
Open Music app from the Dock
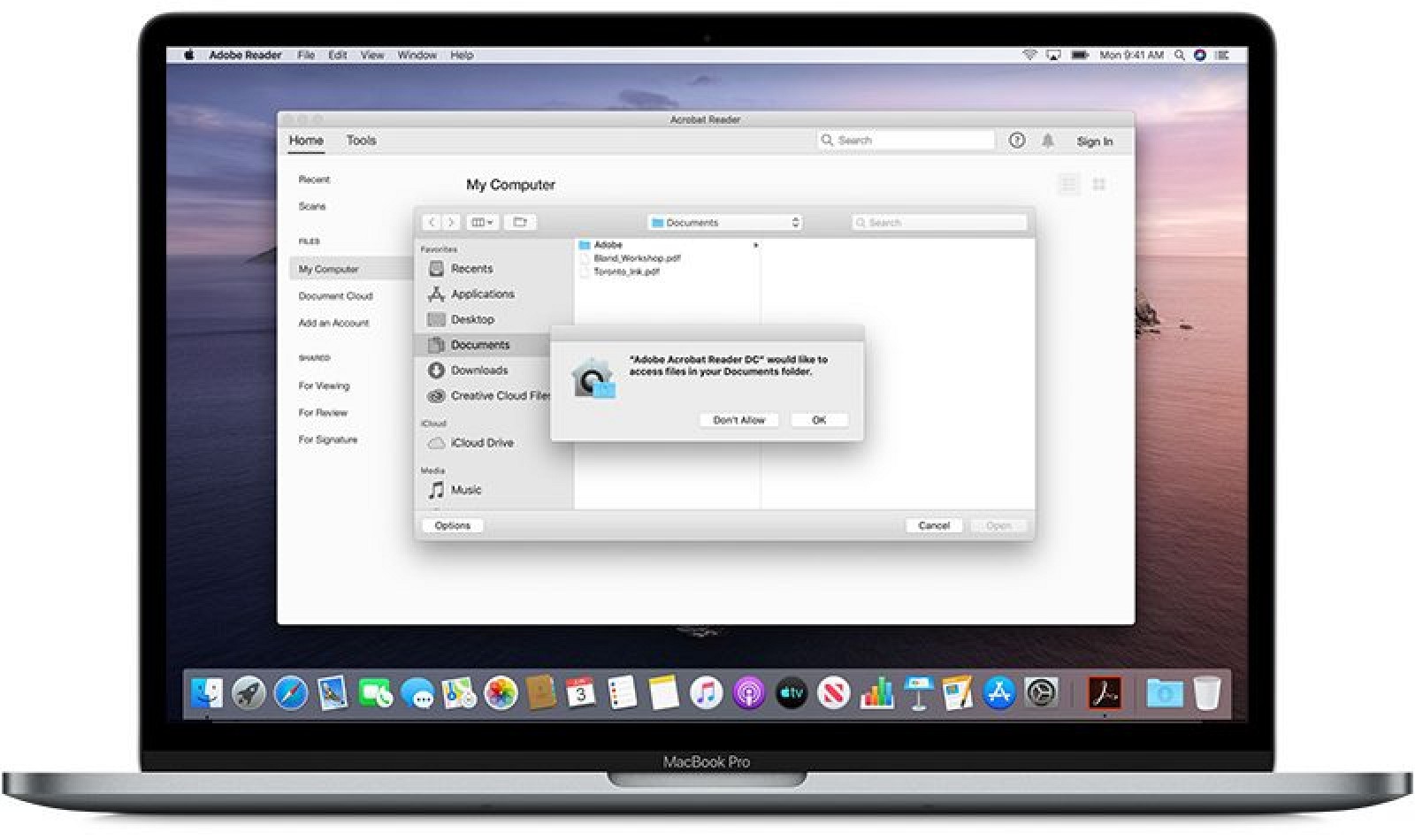click(x=706, y=693)
